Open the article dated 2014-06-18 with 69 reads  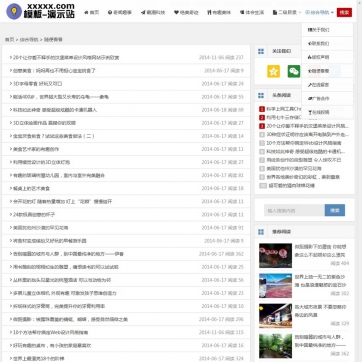click(55, 110)
